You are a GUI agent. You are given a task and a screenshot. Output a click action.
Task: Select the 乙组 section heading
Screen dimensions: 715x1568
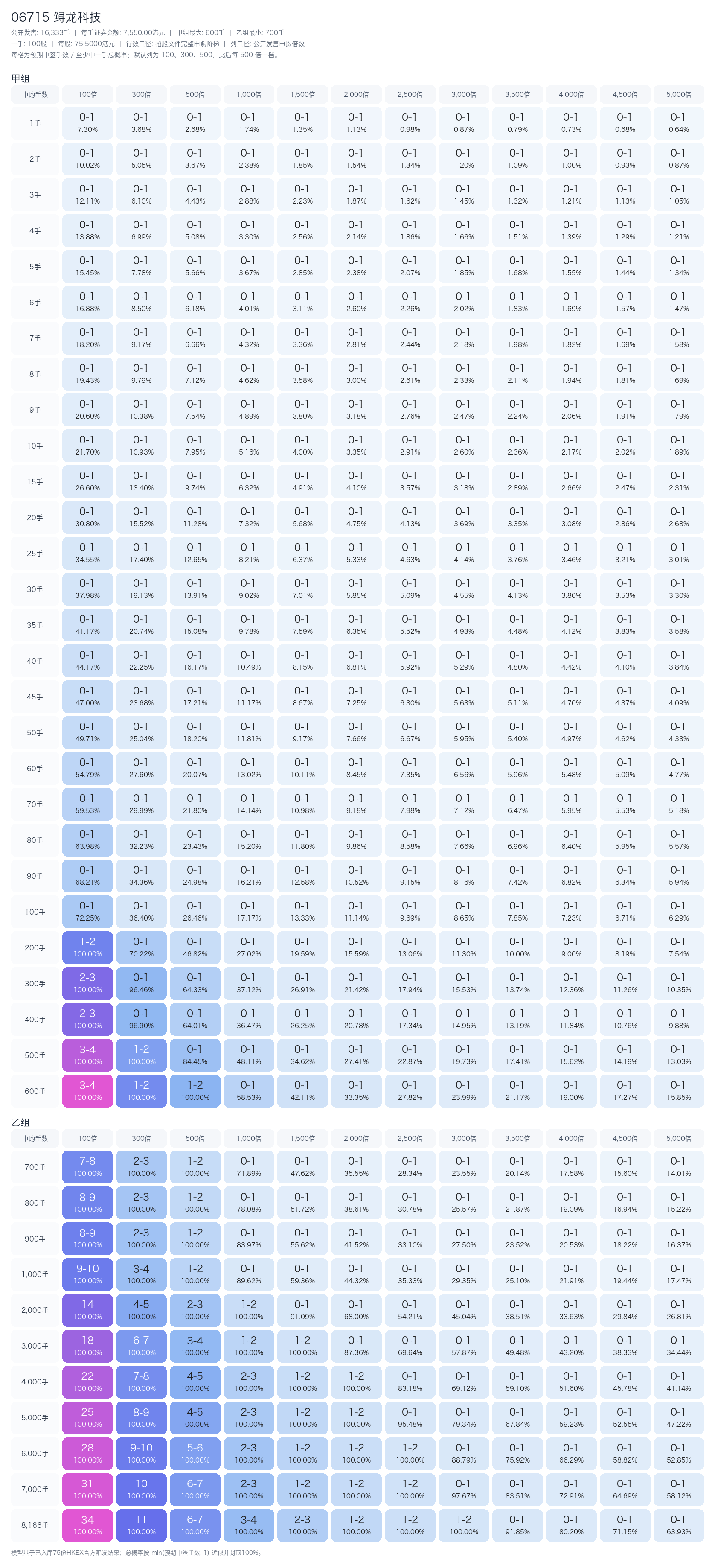(x=20, y=1122)
